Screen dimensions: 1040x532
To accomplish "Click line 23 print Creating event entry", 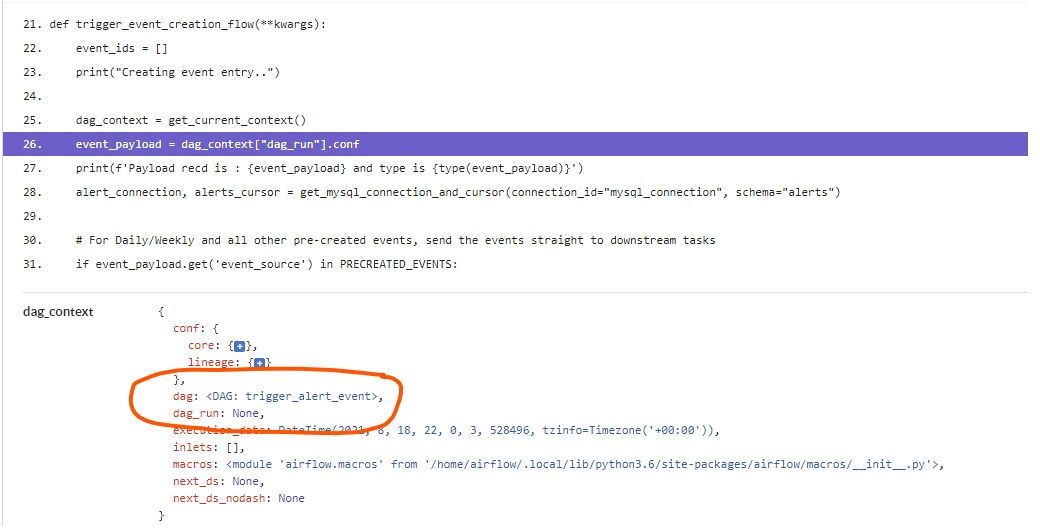I will 178,72.
